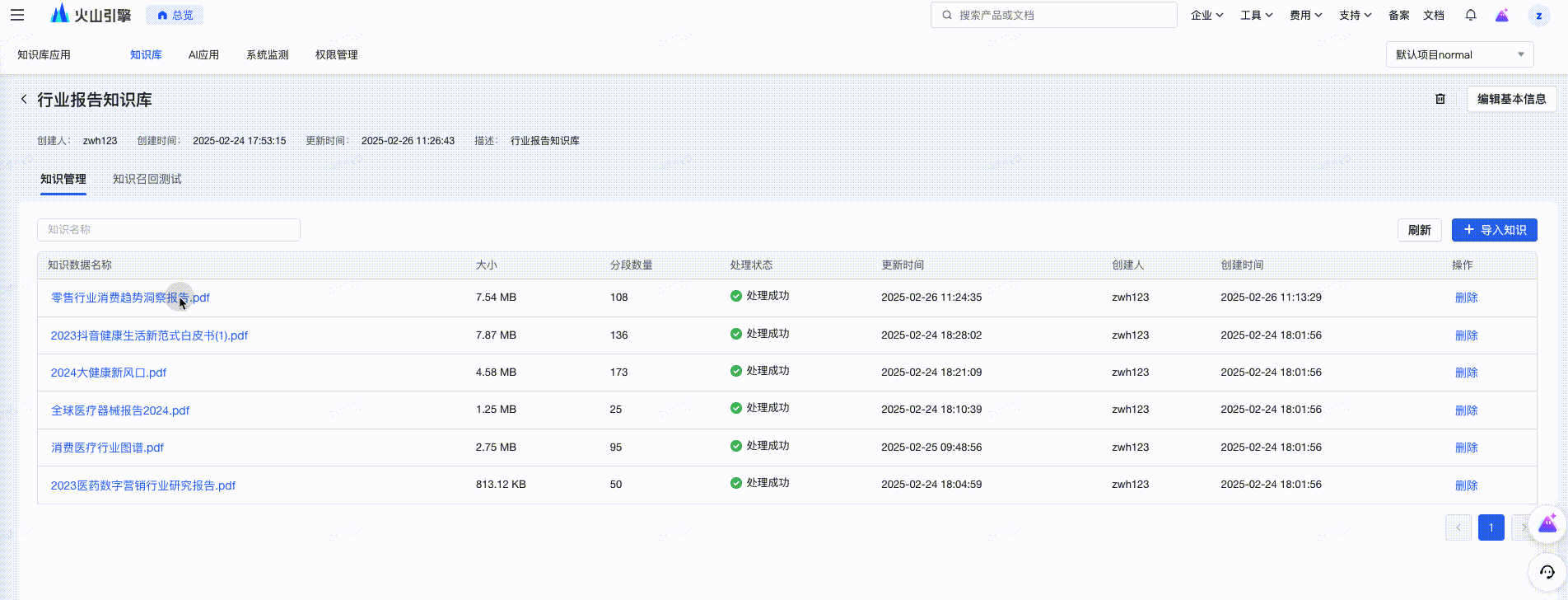Viewport: 1568px width, 600px height.
Task: Open the 默认项目normal project dropdown
Action: pyautogui.click(x=1459, y=55)
